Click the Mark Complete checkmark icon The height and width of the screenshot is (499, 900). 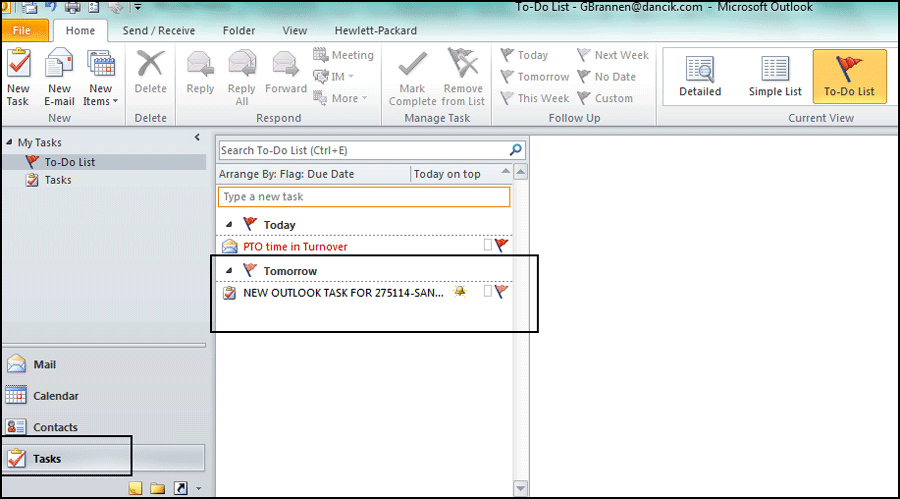point(412,67)
